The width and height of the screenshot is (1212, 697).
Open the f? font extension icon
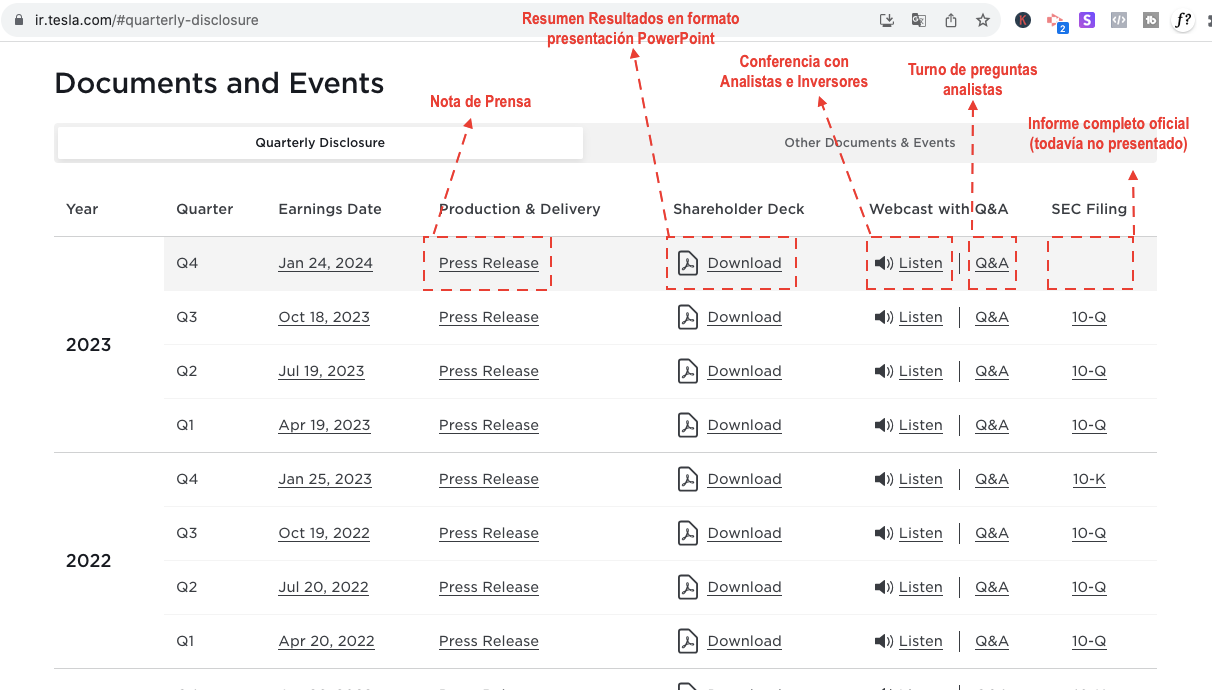[1183, 19]
